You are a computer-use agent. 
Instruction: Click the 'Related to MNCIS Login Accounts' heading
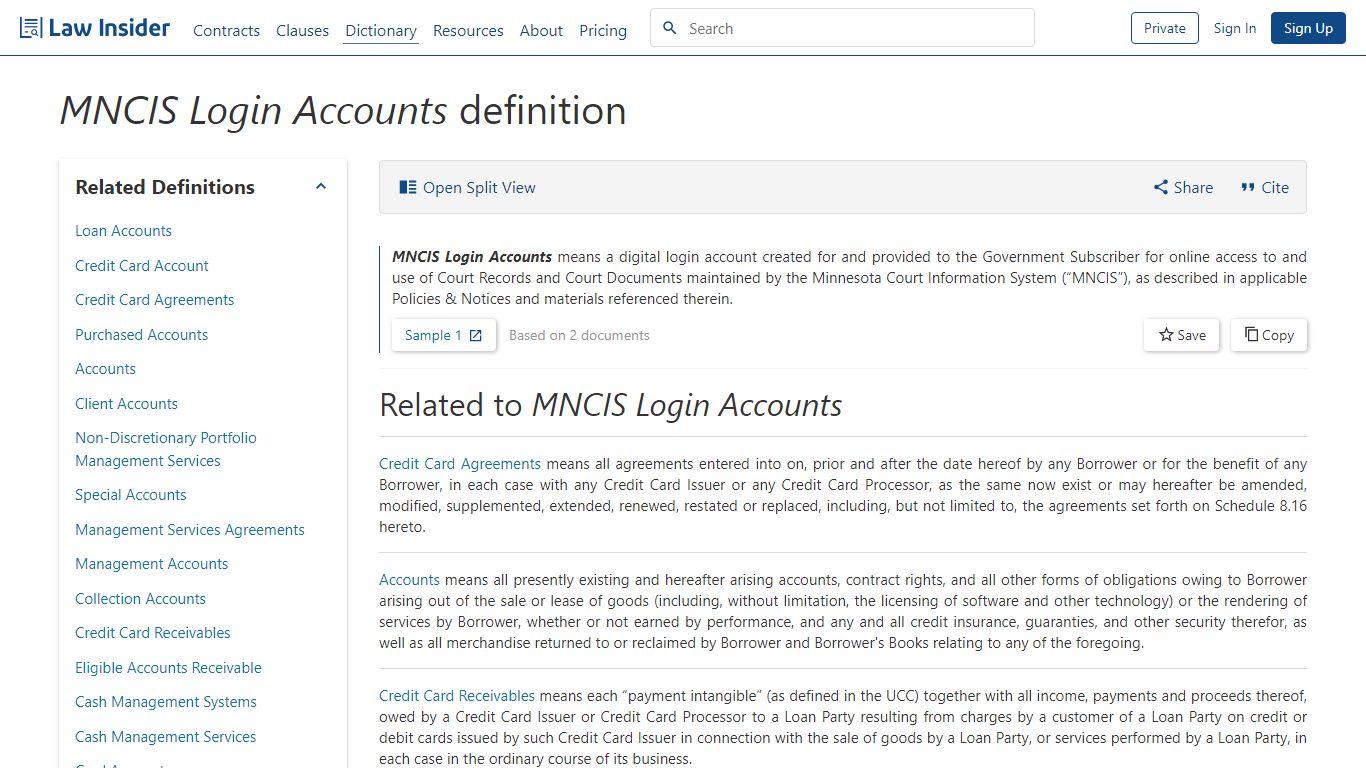click(610, 405)
